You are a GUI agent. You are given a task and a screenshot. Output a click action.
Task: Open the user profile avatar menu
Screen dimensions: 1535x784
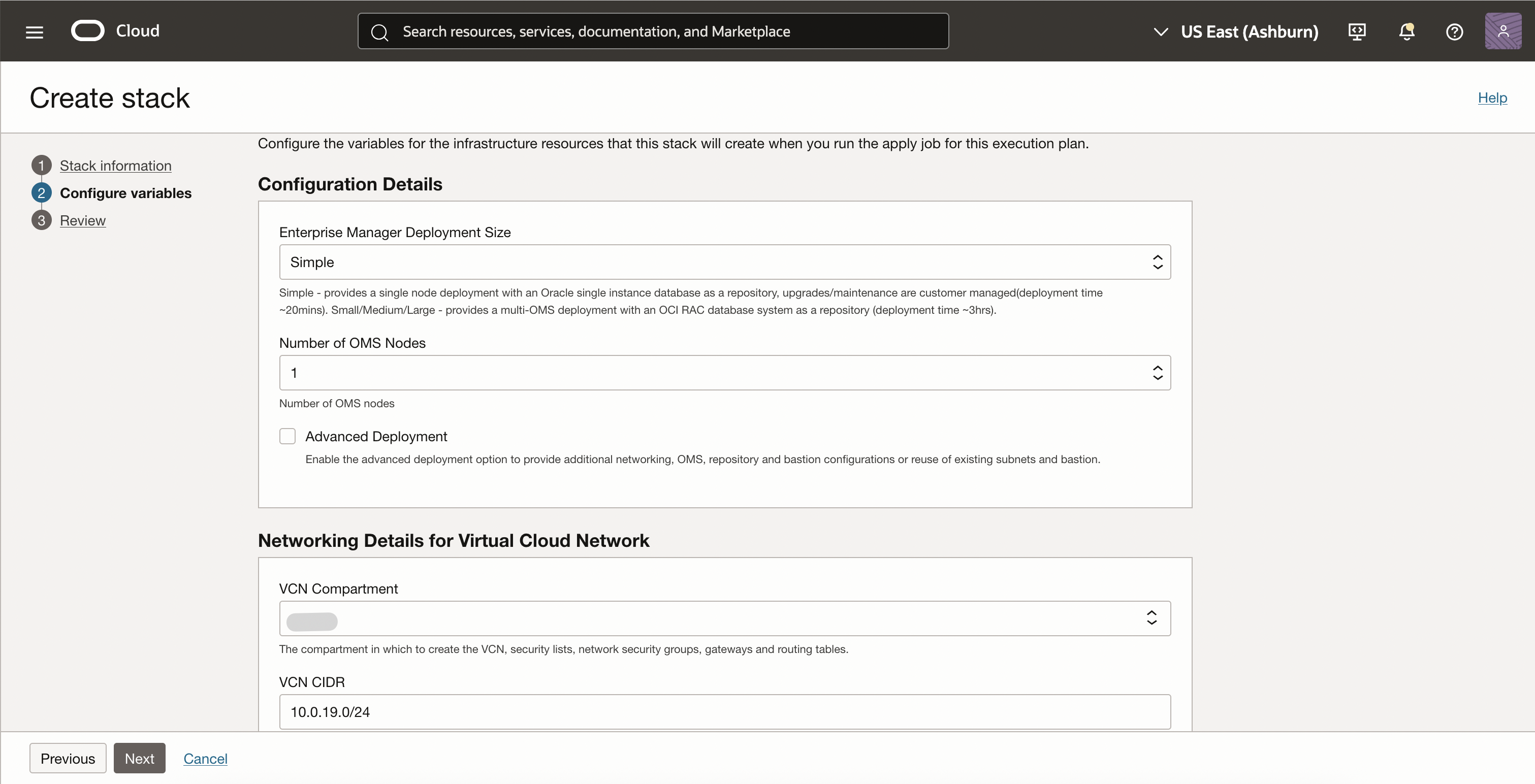(x=1503, y=31)
